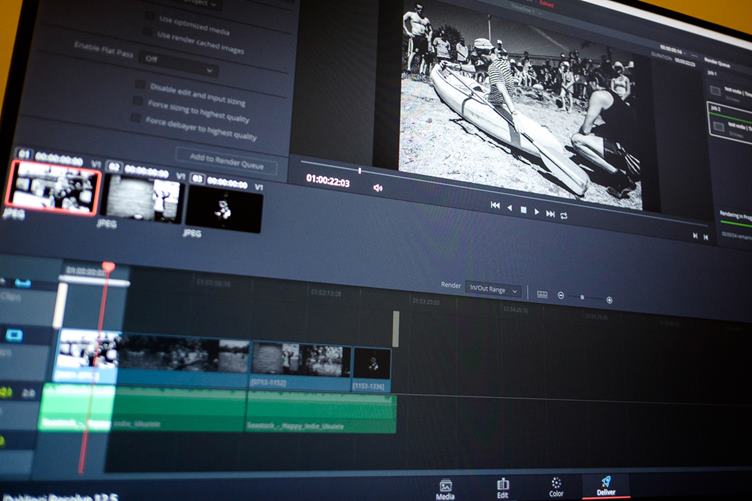Click the video track monitor icon

[x=14, y=335]
